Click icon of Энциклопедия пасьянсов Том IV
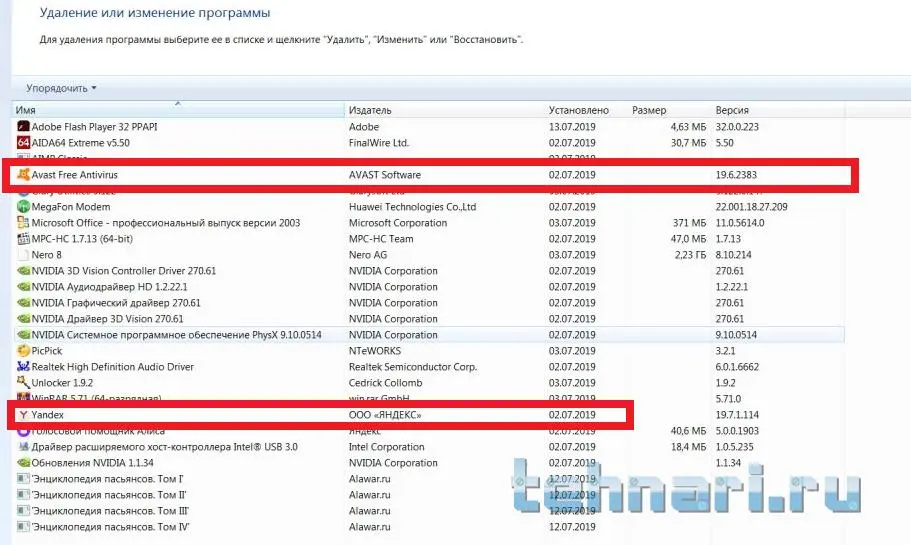The image size is (911, 545). click(x=23, y=526)
